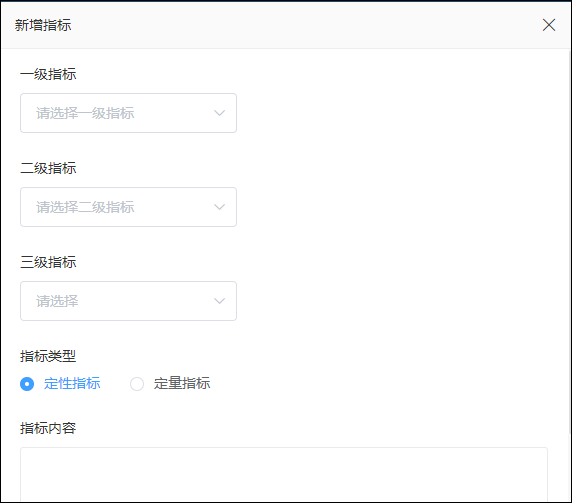
Task: Click the 一级指标 field label
Action: pyautogui.click(x=48, y=74)
